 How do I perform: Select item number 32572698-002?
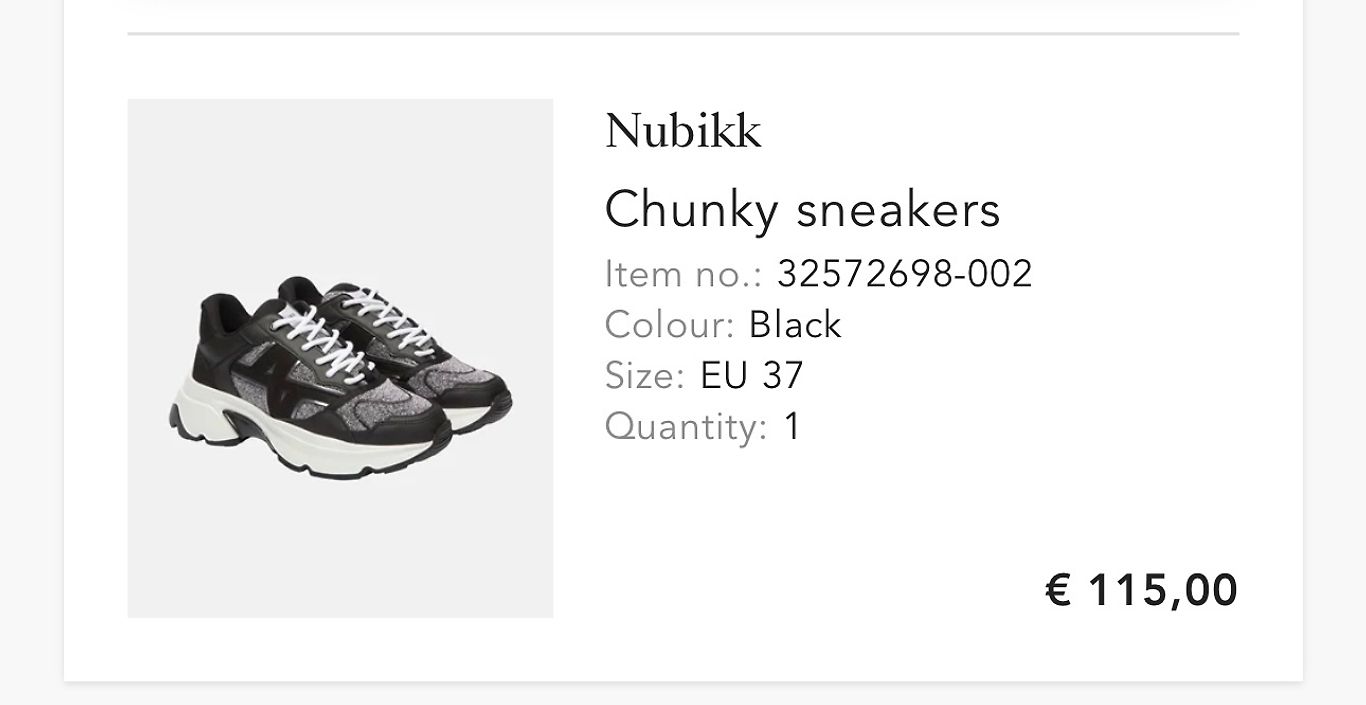904,273
